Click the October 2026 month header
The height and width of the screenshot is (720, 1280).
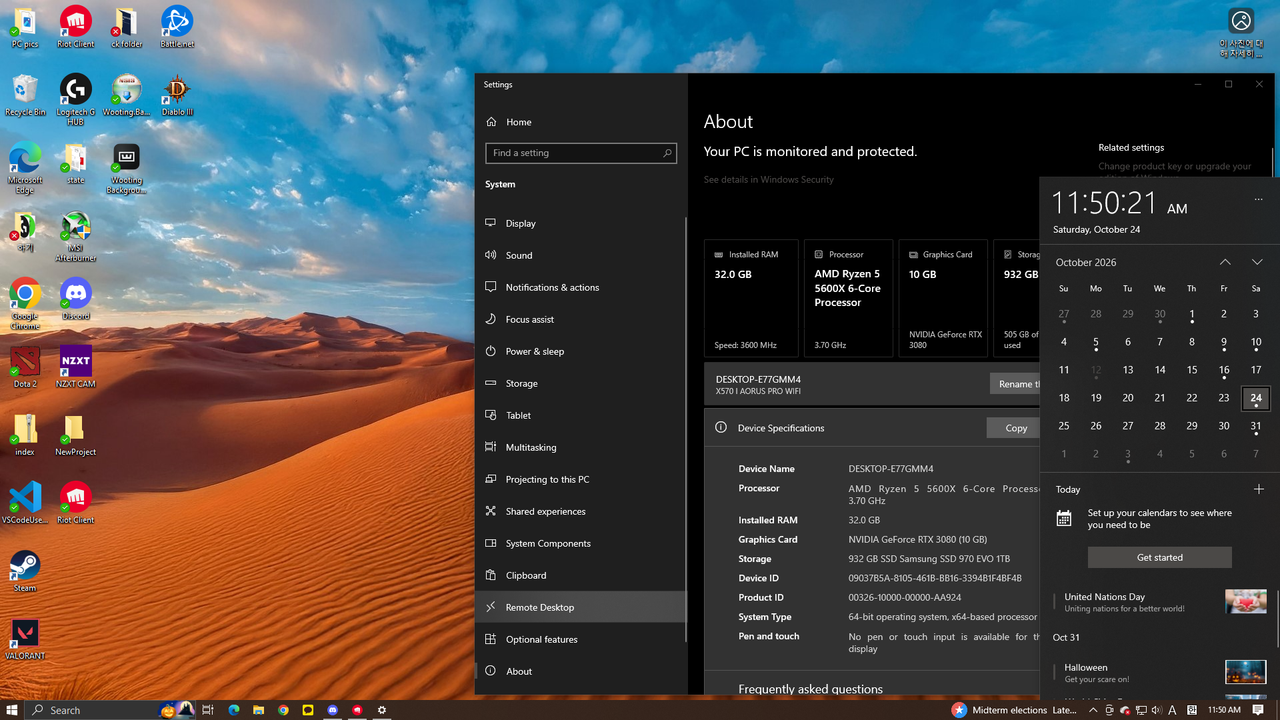[x=1086, y=262]
